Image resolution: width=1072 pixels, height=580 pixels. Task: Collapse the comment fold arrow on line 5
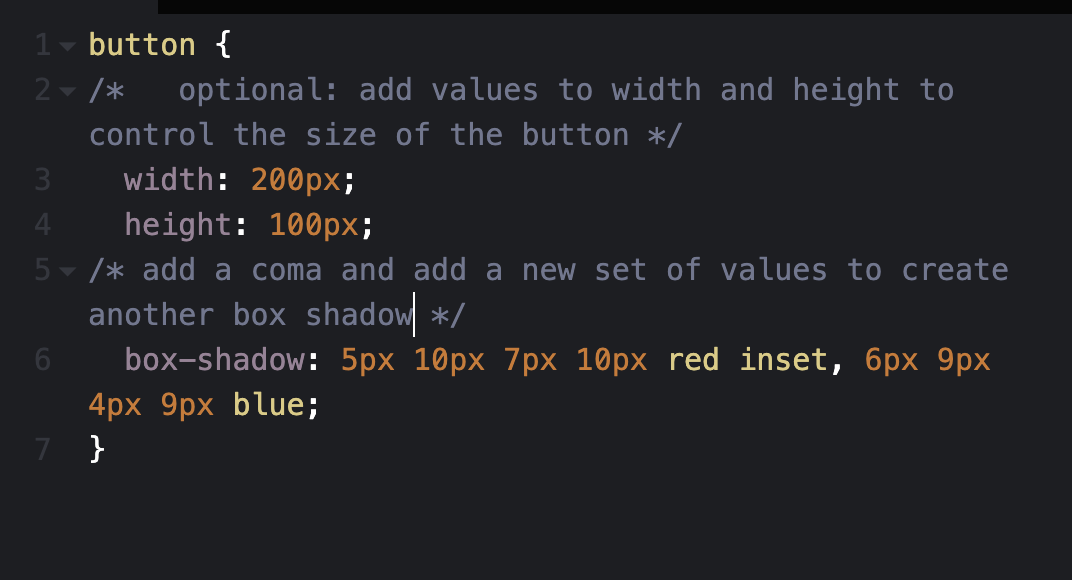pos(68,271)
